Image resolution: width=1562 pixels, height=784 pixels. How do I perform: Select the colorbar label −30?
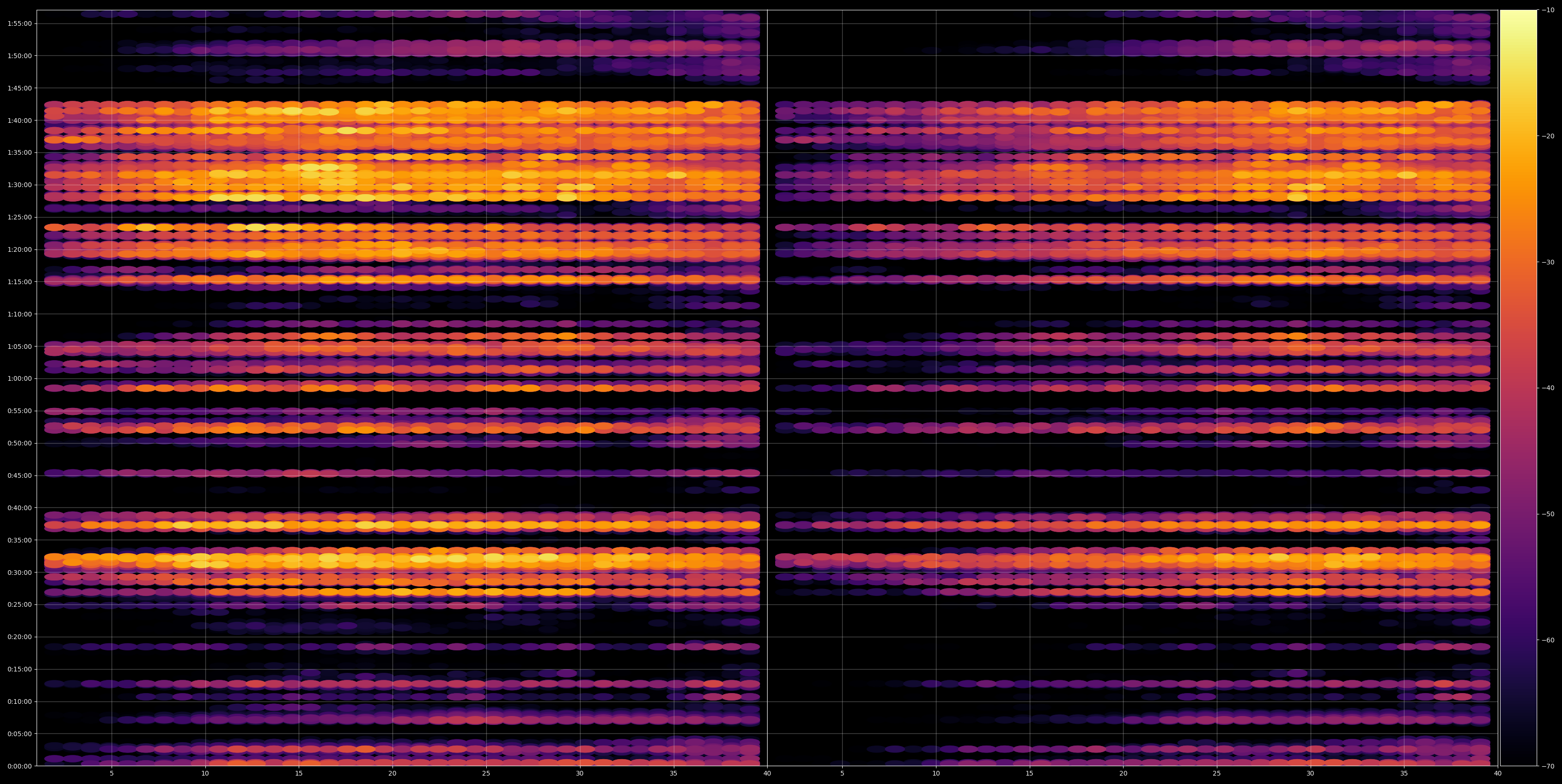click(x=1547, y=262)
